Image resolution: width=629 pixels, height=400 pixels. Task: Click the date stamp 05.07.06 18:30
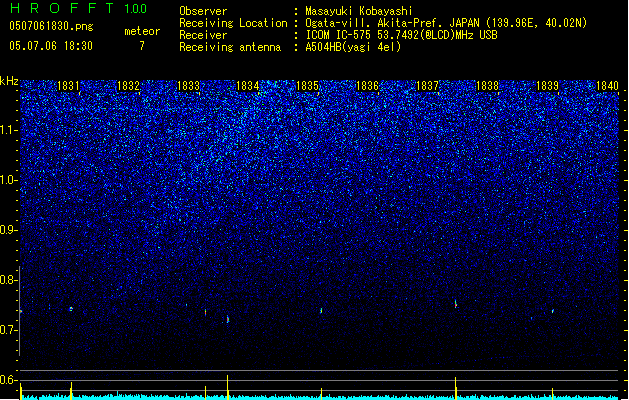pyautogui.click(x=51, y=46)
